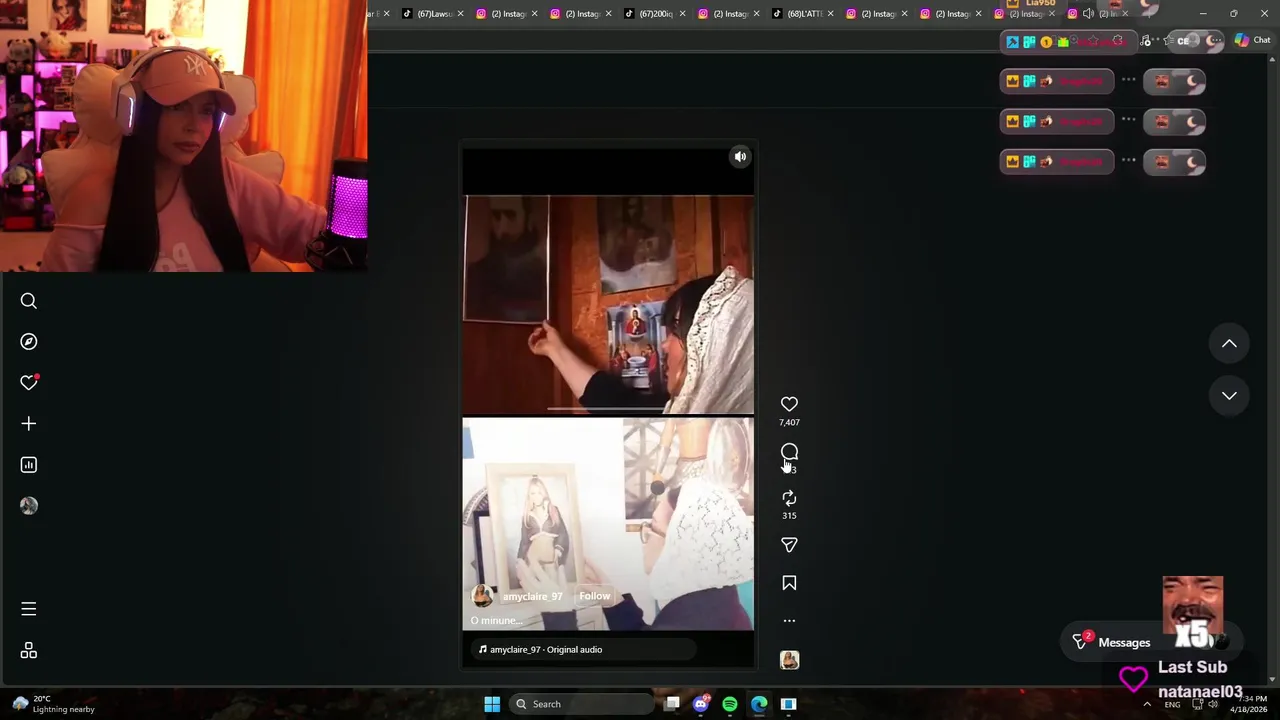1280x720 pixels.
Task: Open the audio thumbnail below reel actions
Action: tap(789, 660)
